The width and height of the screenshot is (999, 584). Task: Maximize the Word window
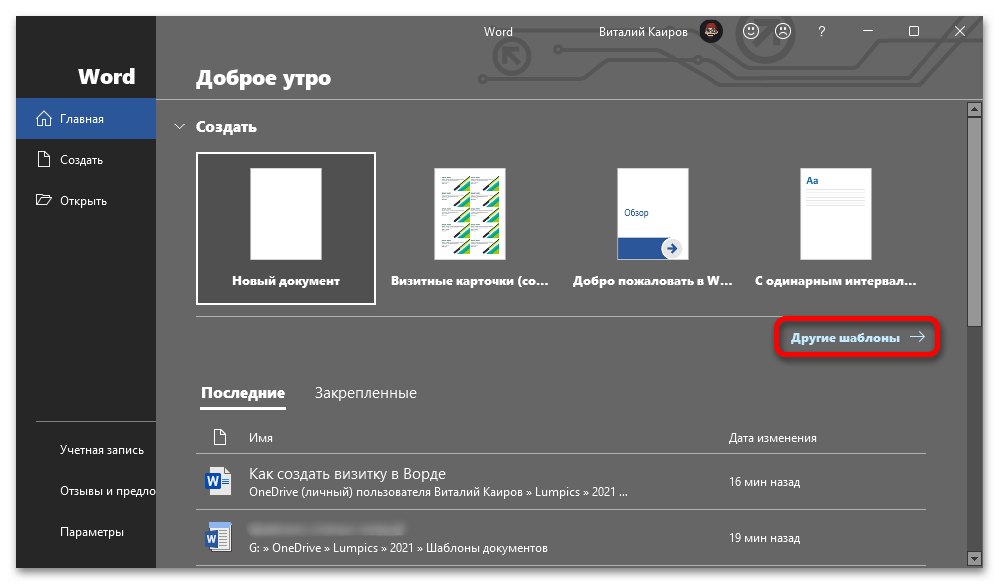914,31
